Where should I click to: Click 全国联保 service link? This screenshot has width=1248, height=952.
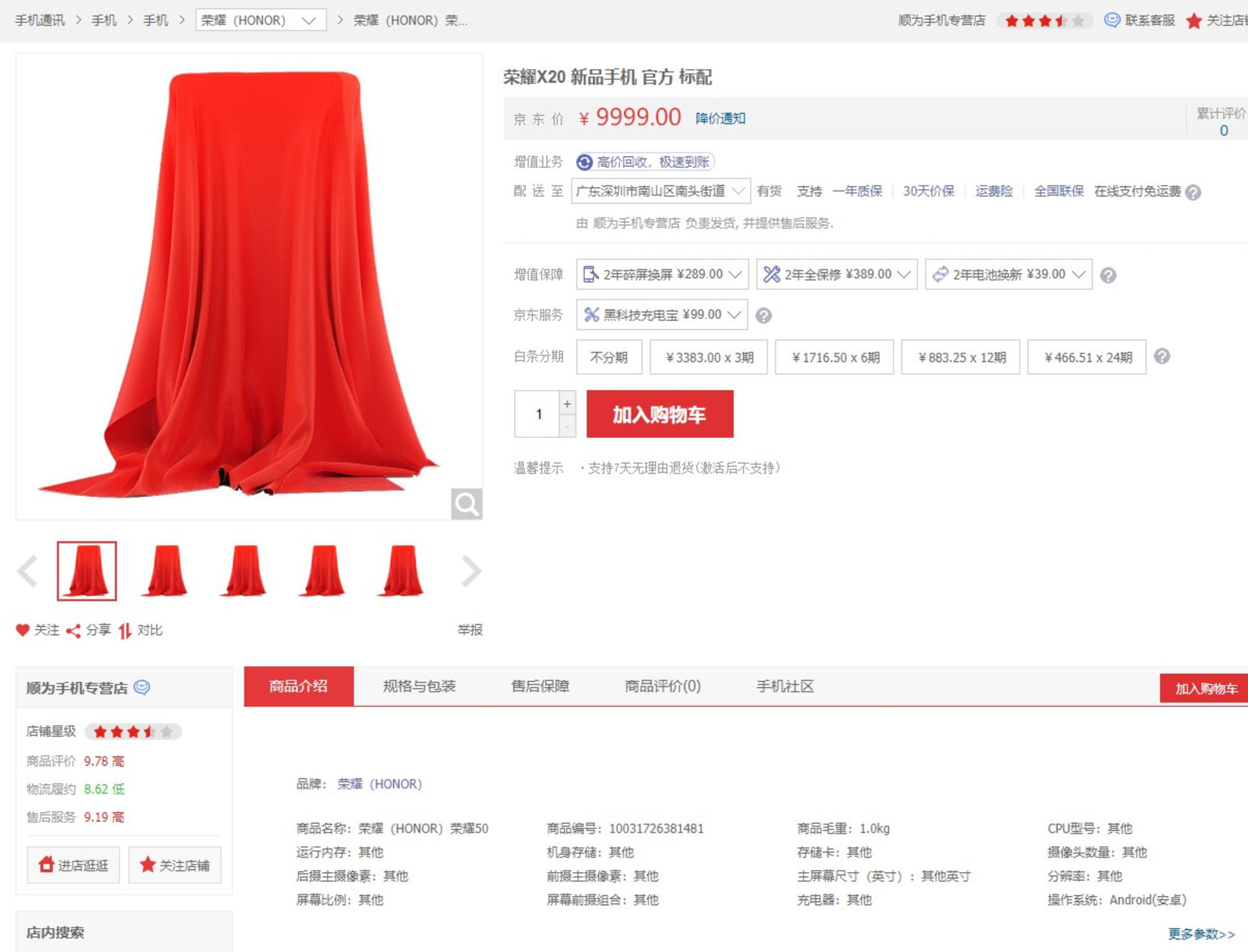click(x=1059, y=191)
